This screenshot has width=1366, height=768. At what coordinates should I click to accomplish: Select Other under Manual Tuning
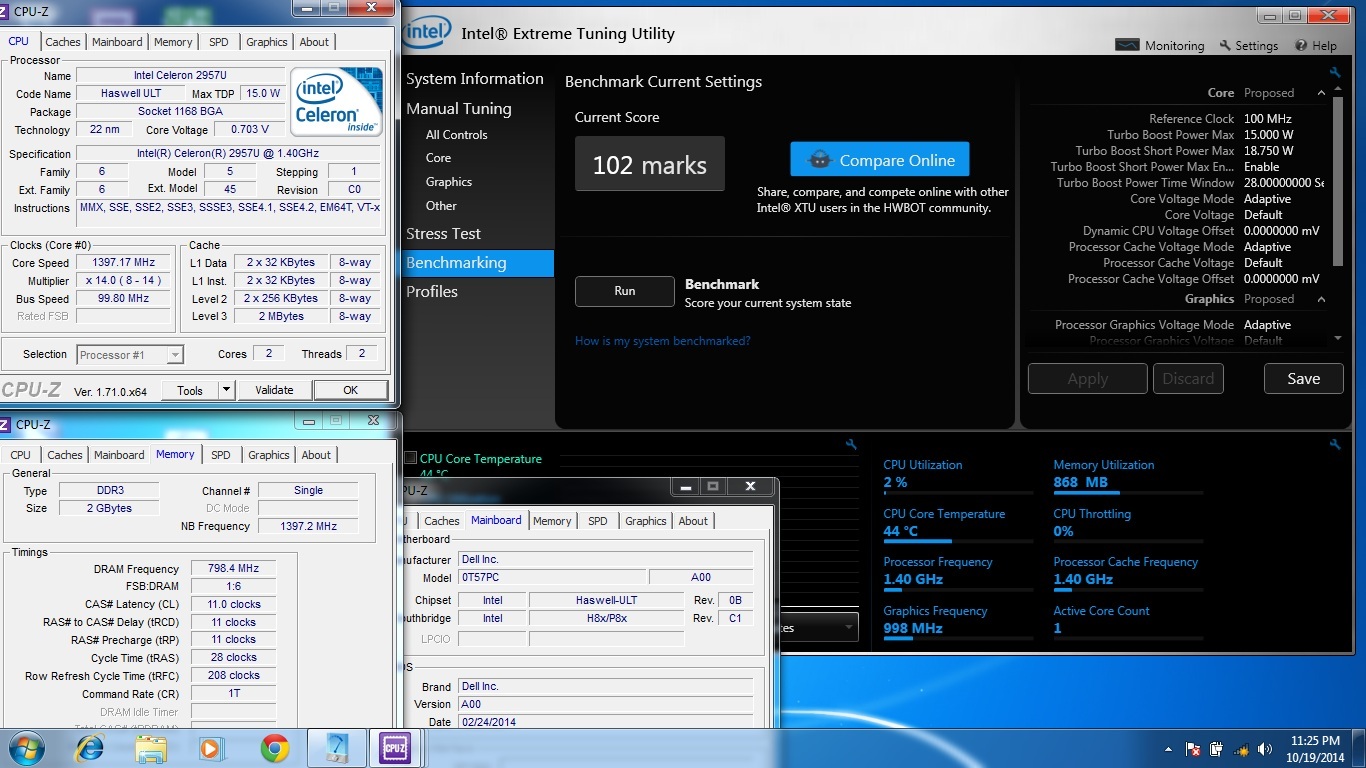click(441, 206)
